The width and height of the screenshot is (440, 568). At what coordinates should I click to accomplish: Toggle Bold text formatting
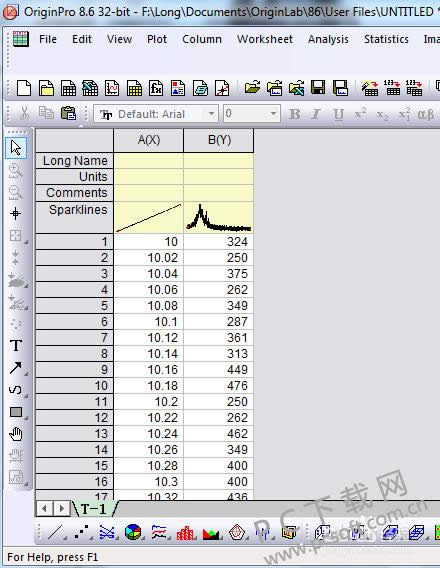[x=294, y=114]
